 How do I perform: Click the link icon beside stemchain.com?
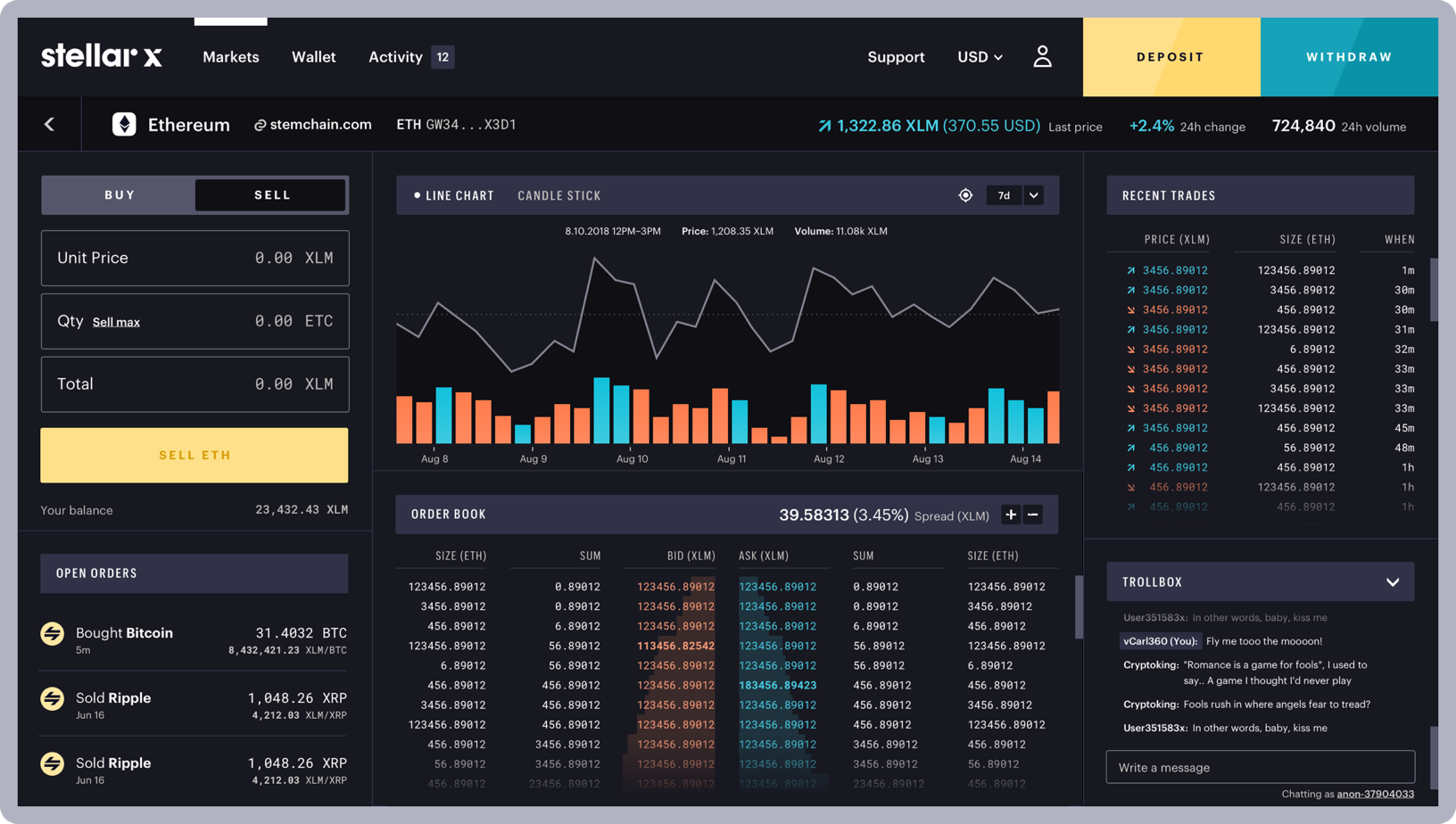[260, 126]
